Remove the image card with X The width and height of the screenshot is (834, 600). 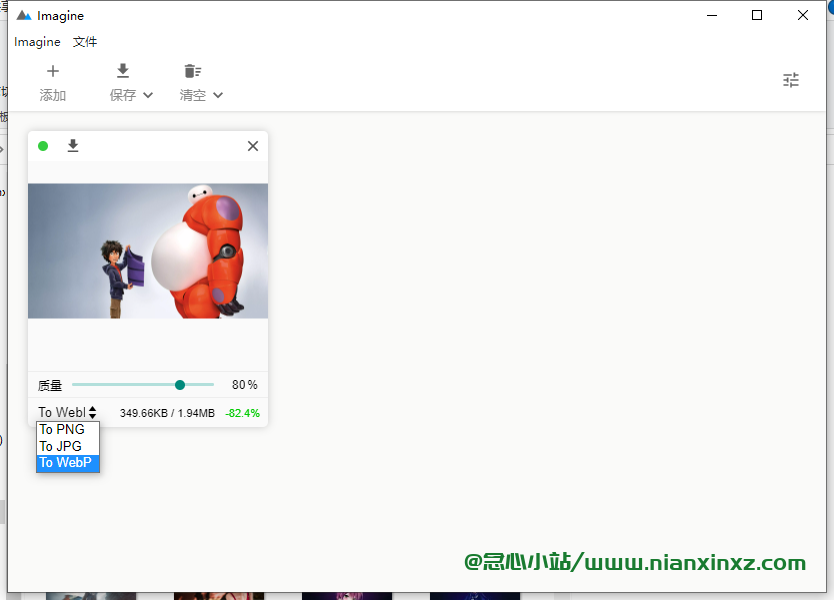253,146
